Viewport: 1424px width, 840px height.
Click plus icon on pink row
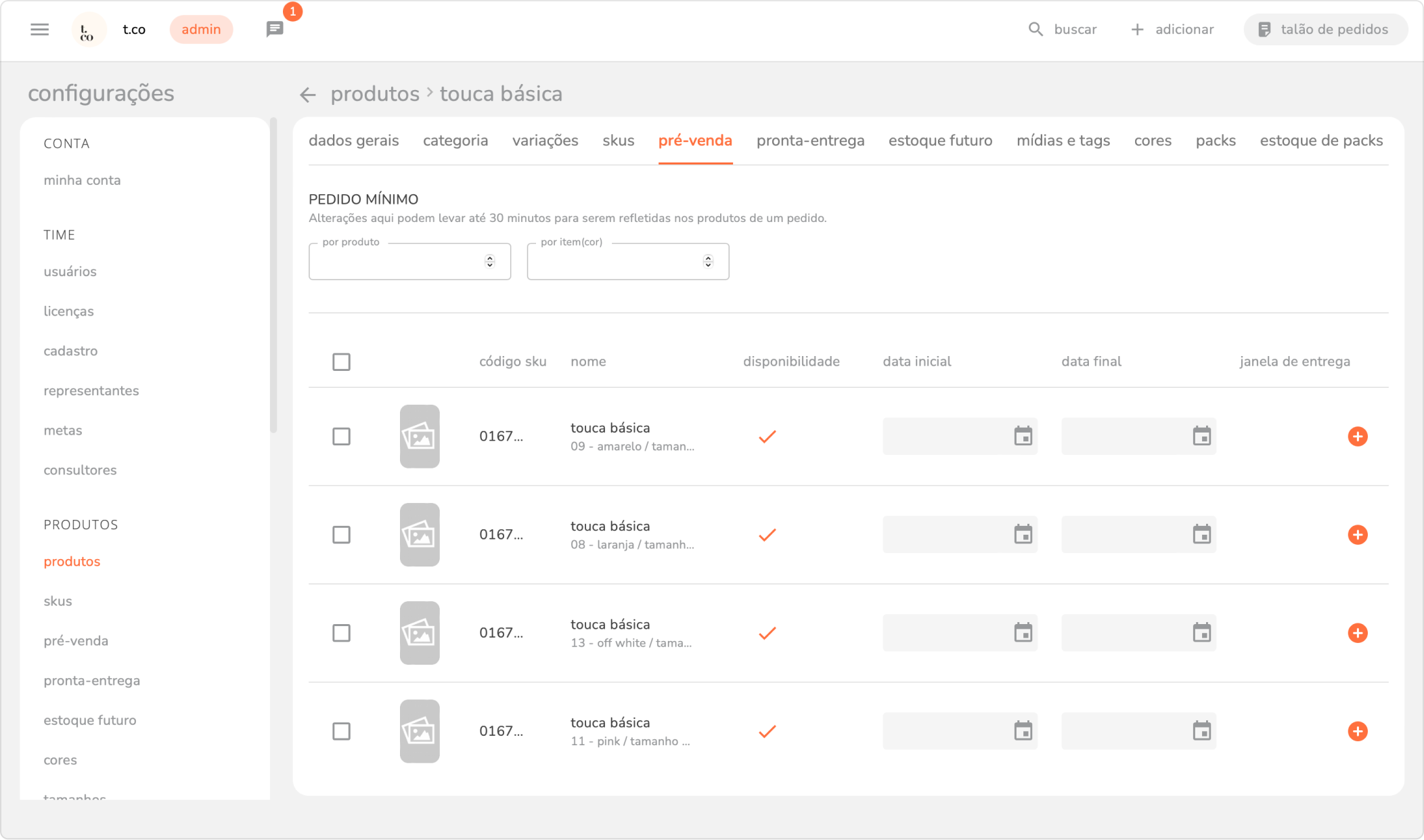pos(1357,731)
